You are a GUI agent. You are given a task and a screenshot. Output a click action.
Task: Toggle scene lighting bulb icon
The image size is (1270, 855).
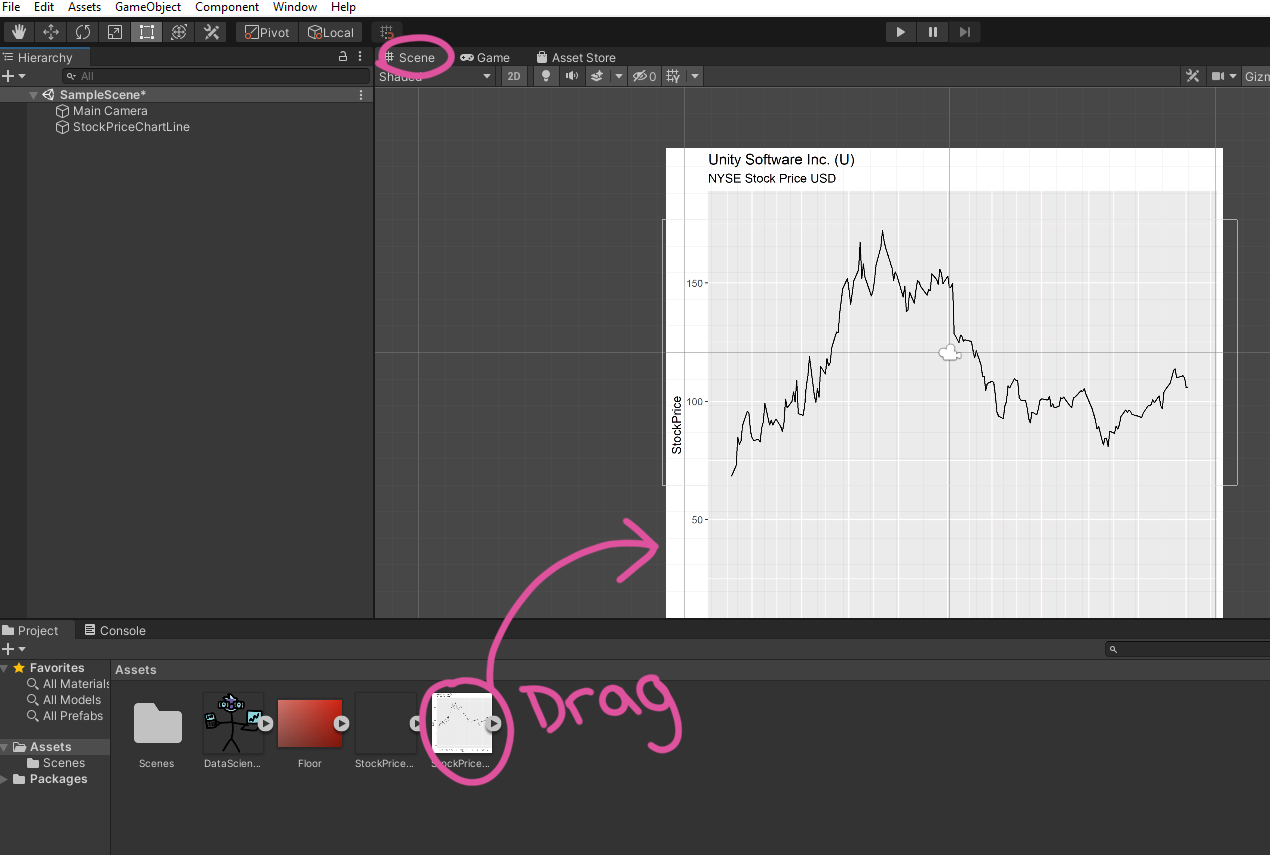coord(545,76)
